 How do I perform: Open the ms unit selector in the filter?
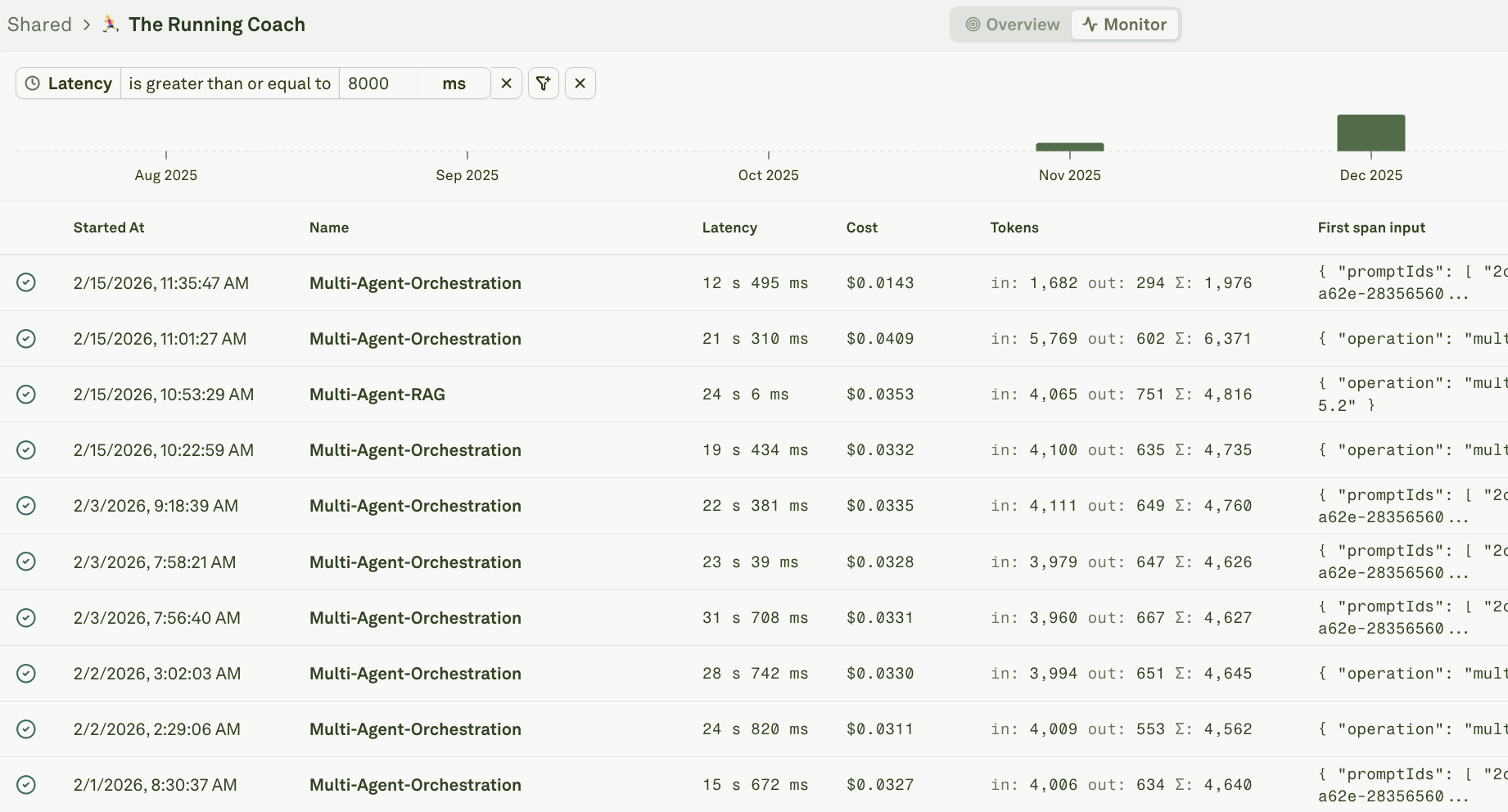click(x=455, y=83)
